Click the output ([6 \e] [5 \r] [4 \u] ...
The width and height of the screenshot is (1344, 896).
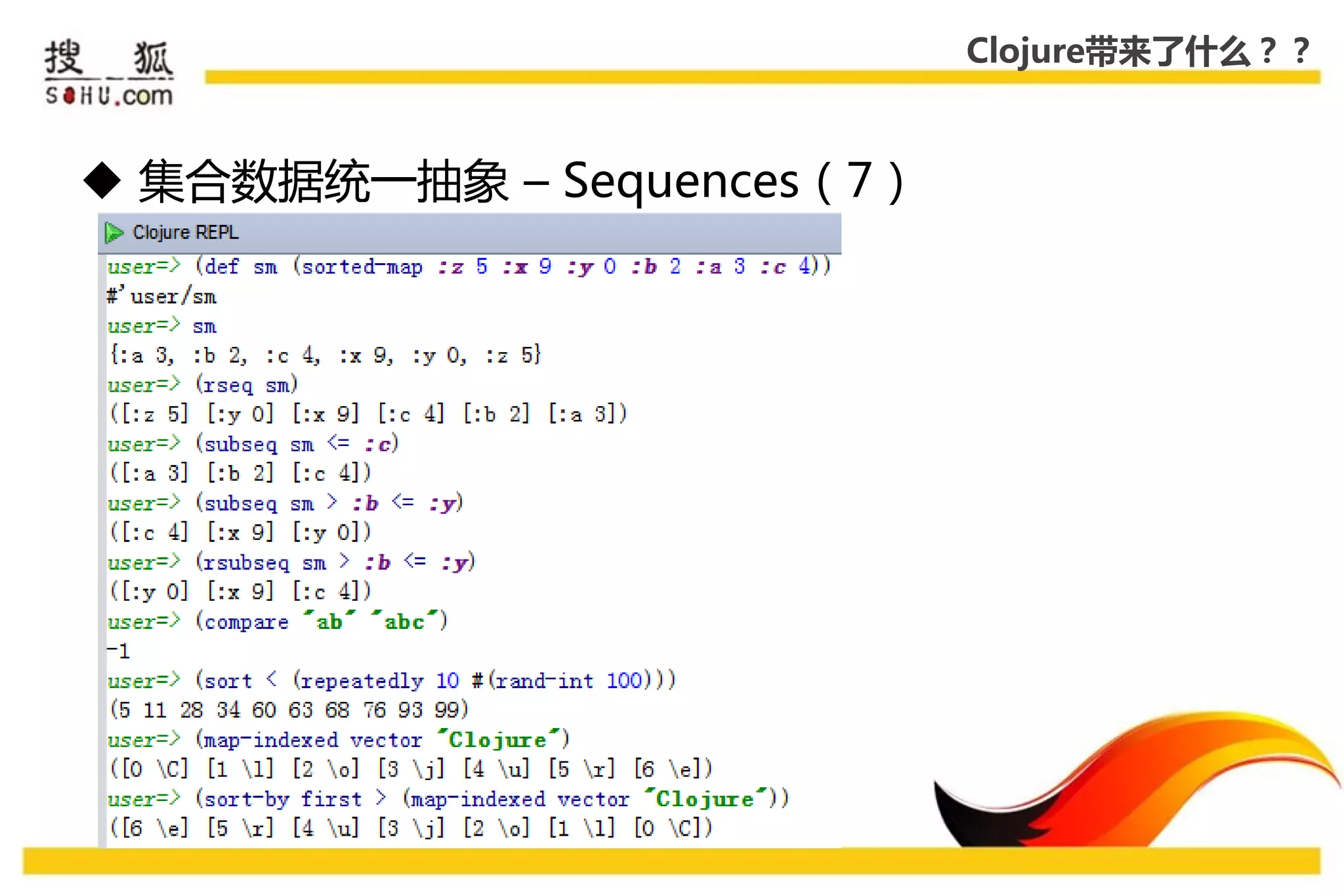411,828
